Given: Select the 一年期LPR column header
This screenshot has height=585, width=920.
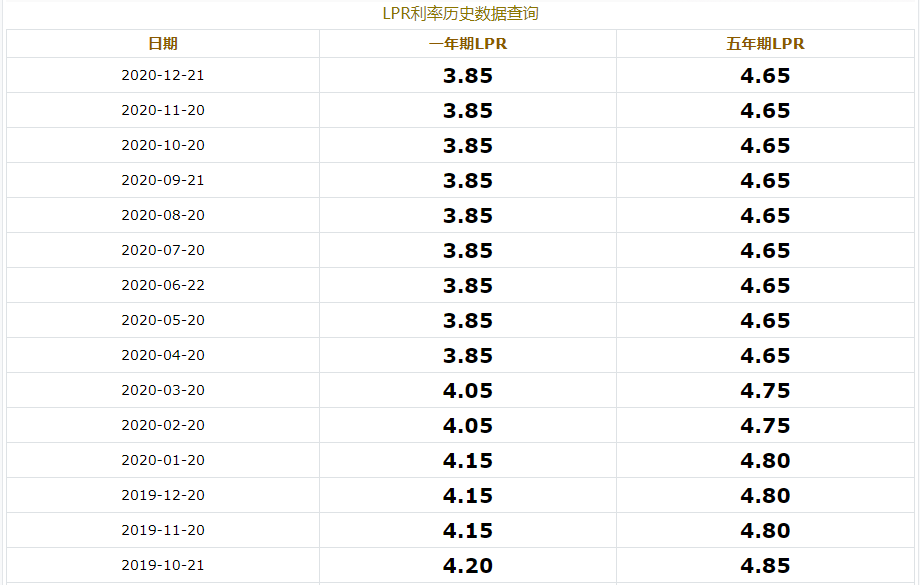Looking at the screenshot, I should pyautogui.click(x=468, y=44).
